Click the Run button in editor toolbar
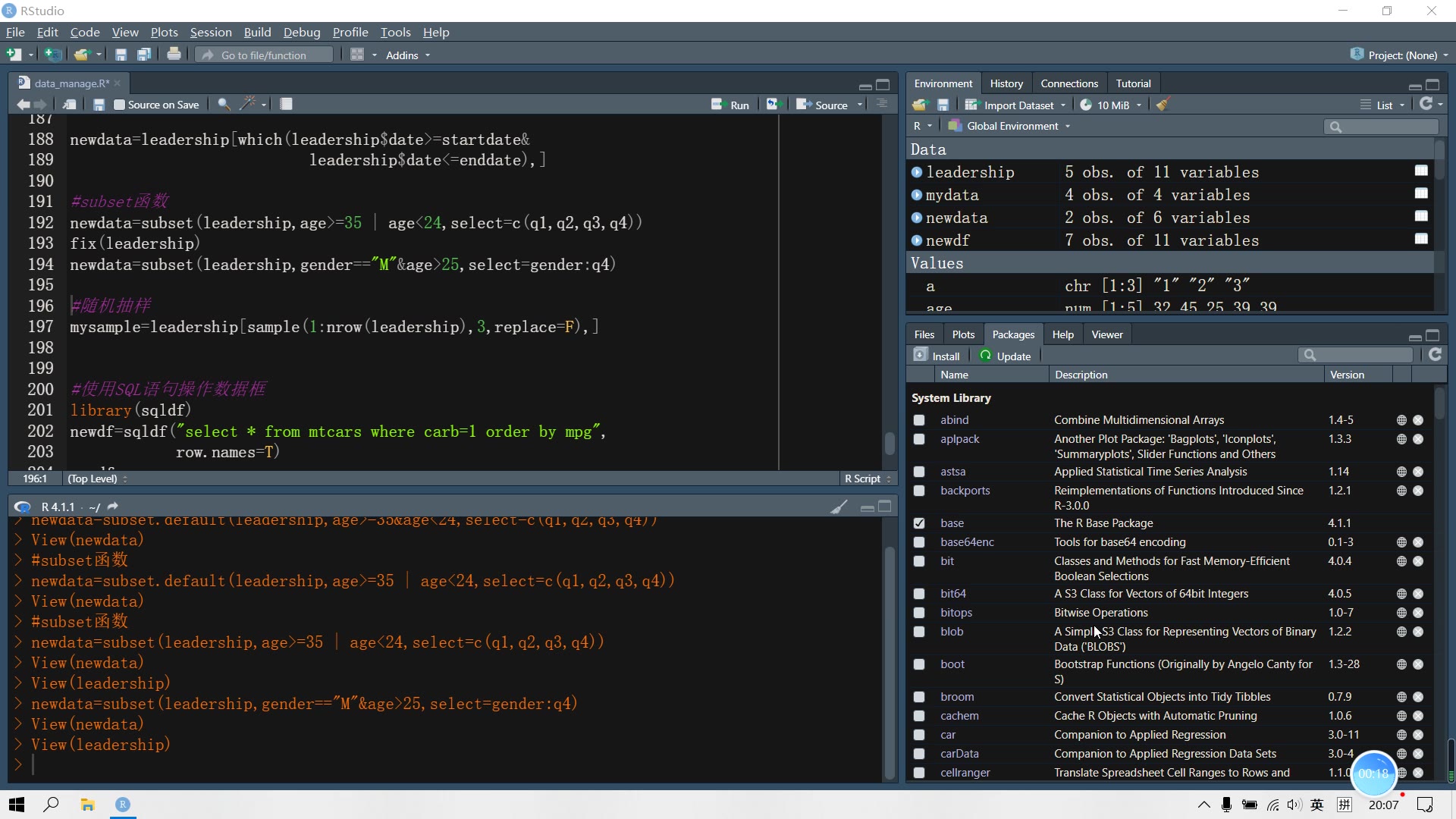 (x=730, y=105)
